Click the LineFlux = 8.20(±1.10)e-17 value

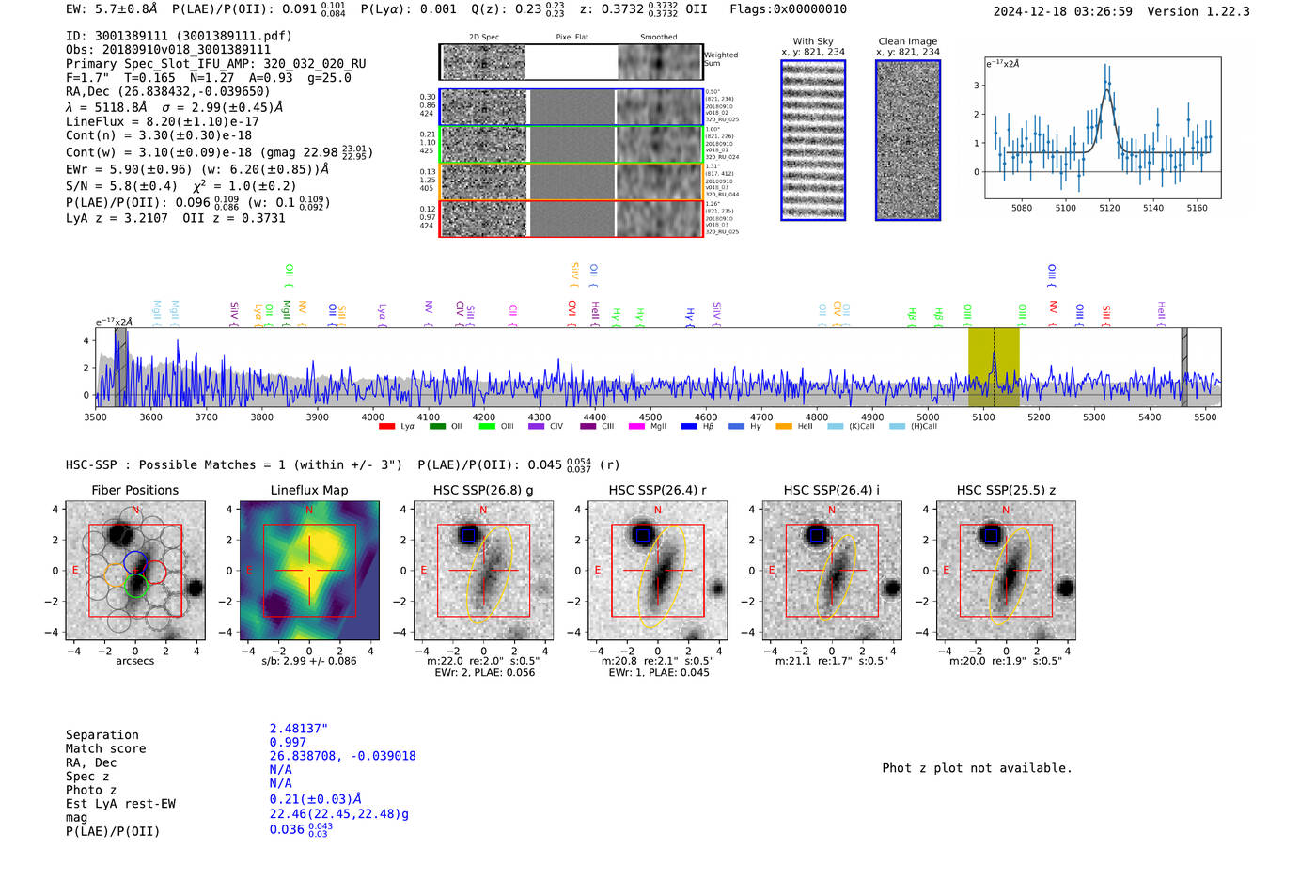coord(163,121)
